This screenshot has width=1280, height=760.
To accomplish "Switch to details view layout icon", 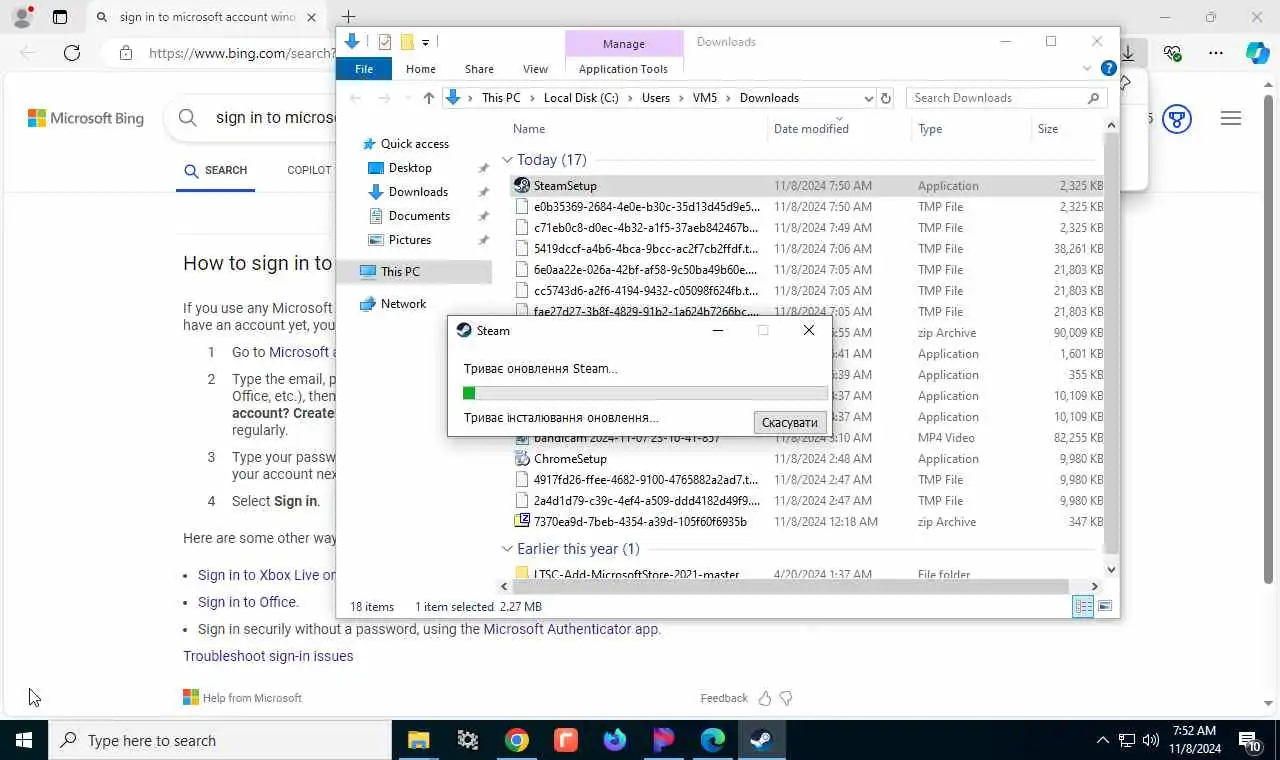I will click(x=1083, y=607).
